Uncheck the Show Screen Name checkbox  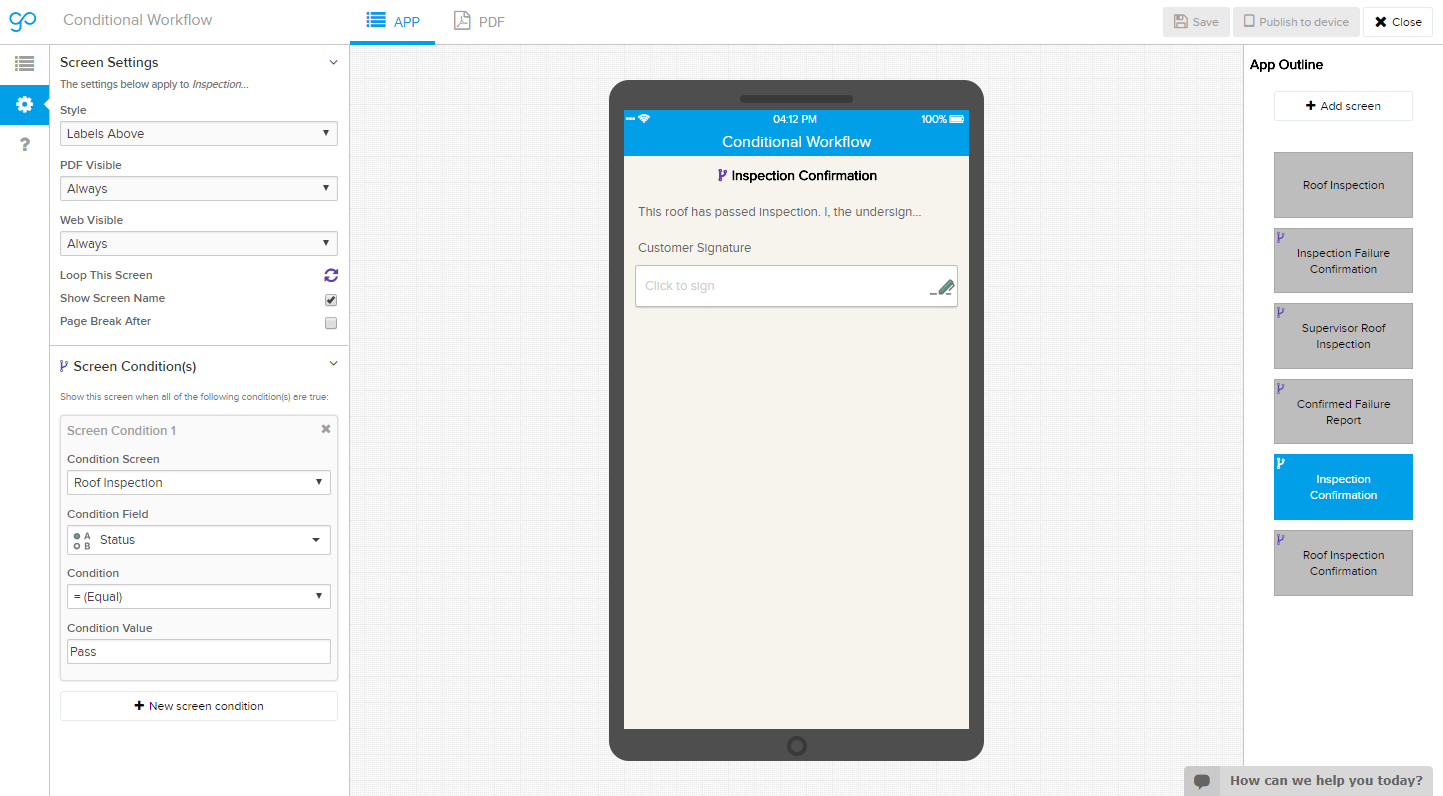(x=331, y=299)
